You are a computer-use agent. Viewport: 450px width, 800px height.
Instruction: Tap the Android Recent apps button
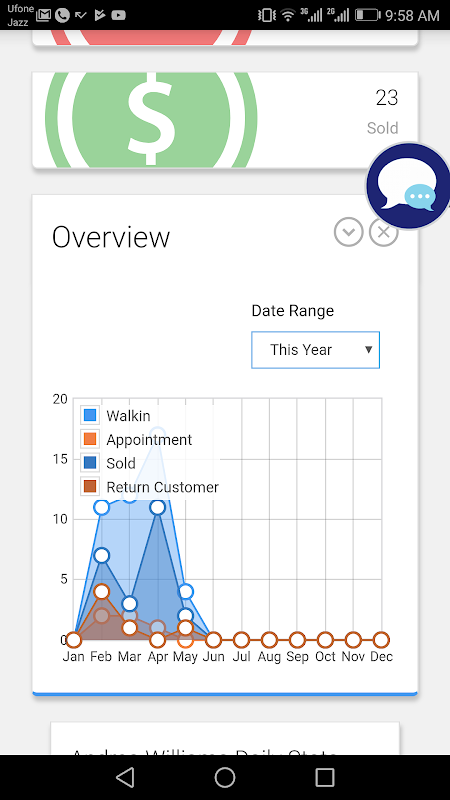(325, 778)
